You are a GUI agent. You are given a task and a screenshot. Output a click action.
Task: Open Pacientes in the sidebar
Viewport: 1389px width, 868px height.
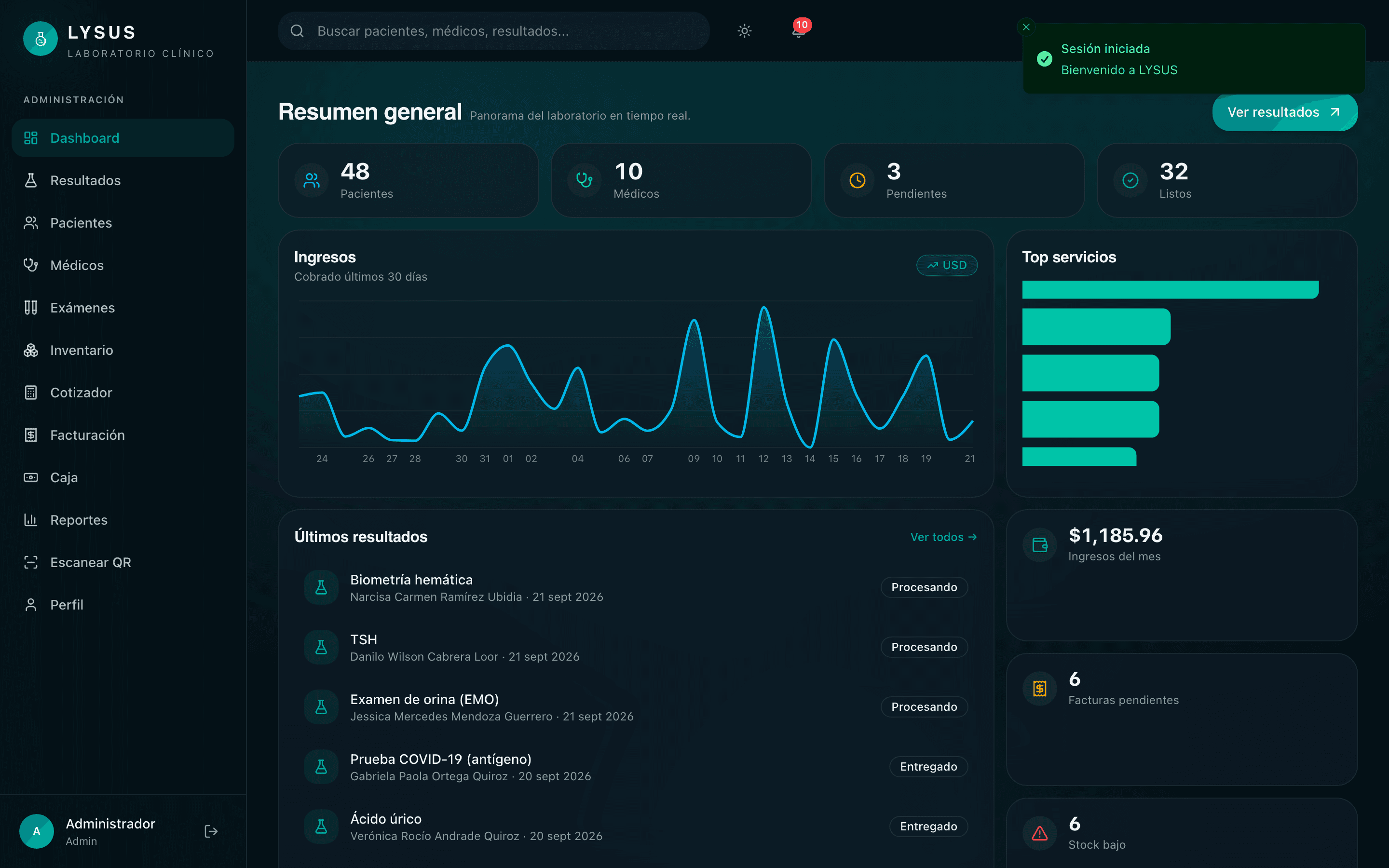(123, 223)
